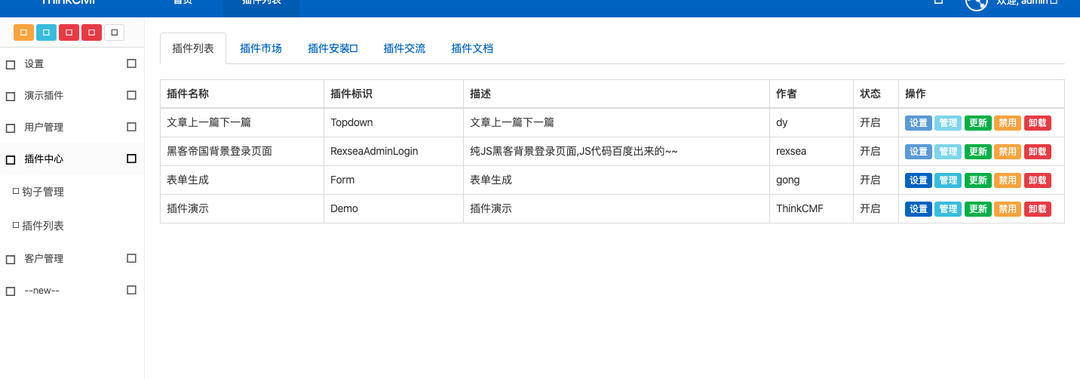Select the 插件列表 tab

click(193, 48)
